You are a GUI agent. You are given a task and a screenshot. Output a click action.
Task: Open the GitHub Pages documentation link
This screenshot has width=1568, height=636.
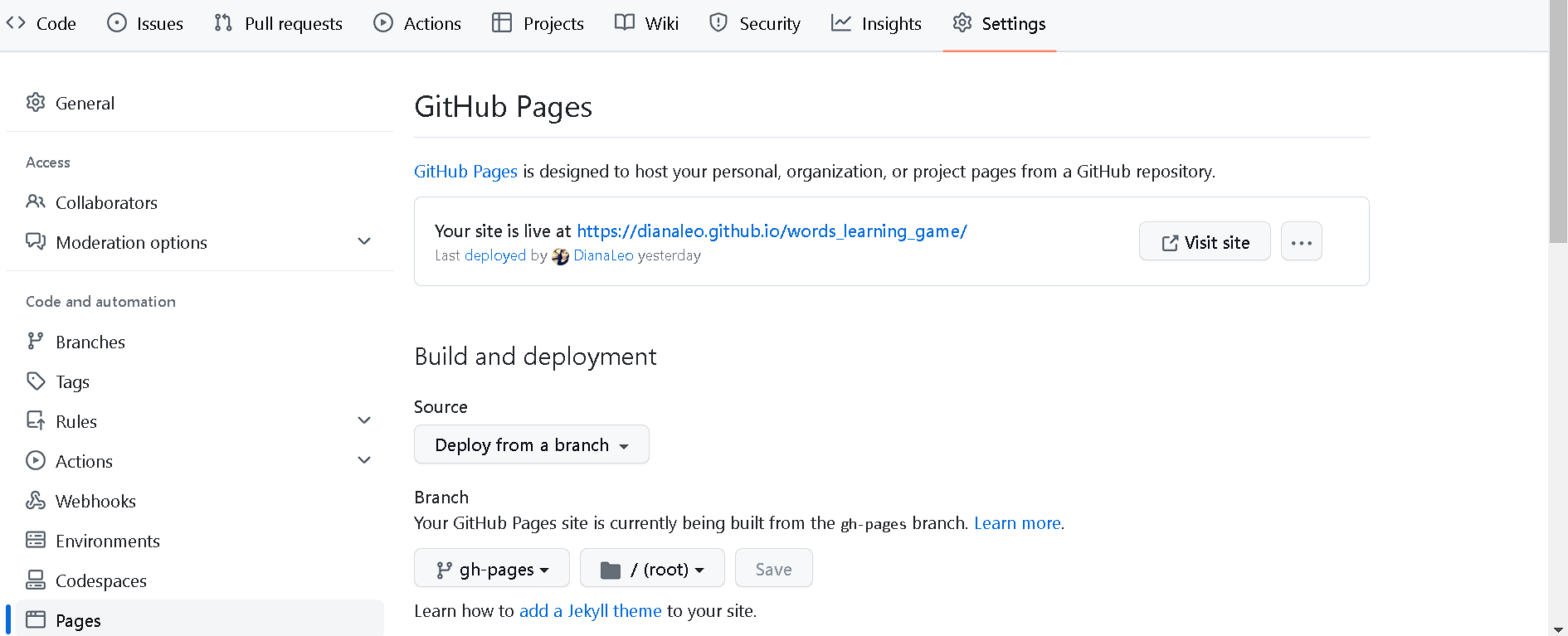465,172
